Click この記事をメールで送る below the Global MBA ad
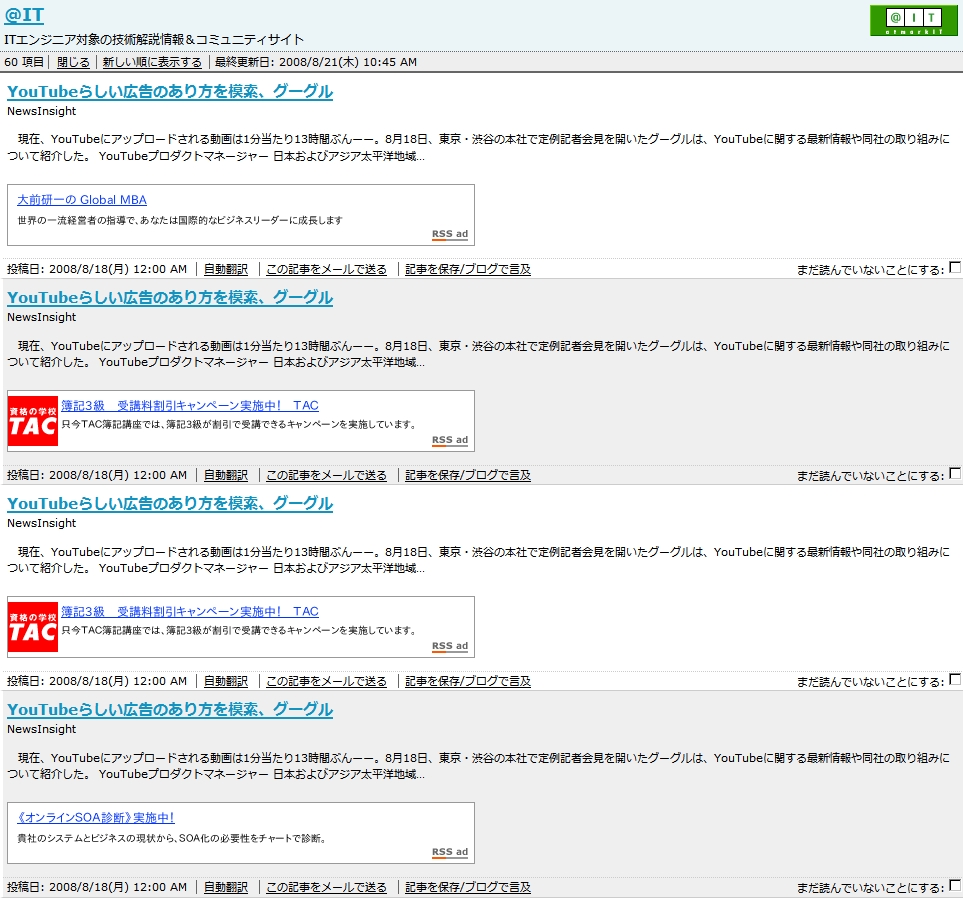This screenshot has width=963, height=899. coord(327,269)
